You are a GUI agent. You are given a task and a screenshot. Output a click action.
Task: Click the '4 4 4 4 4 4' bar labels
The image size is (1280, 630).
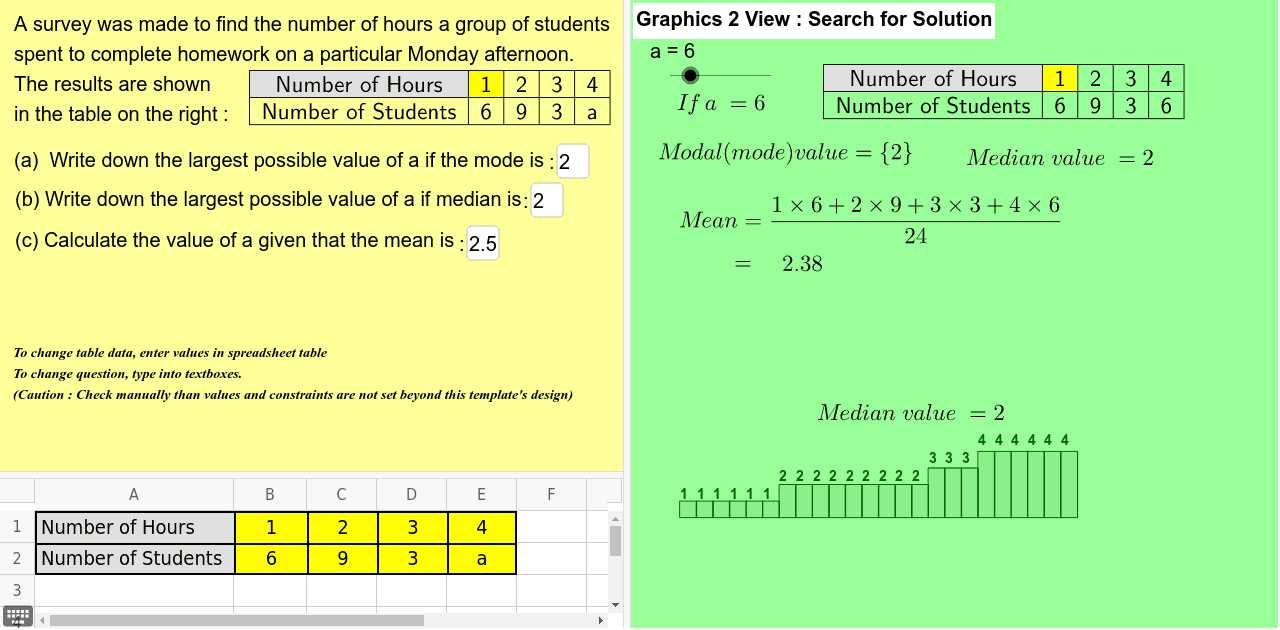pos(1023,440)
